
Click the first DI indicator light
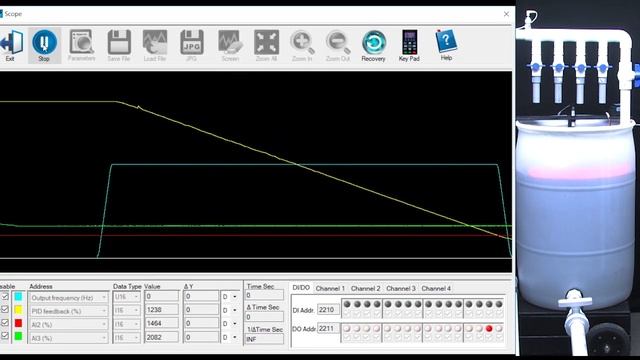click(347, 304)
